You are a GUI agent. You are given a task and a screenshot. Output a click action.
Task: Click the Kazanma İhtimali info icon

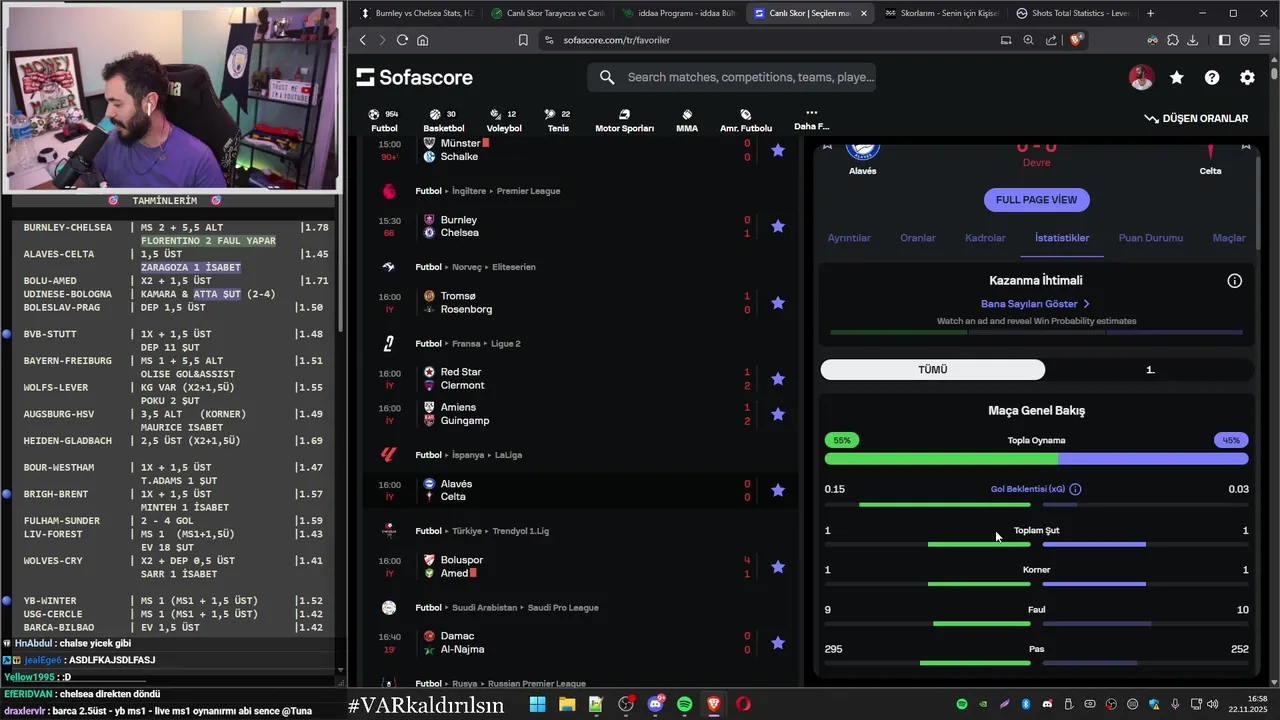(x=1234, y=281)
